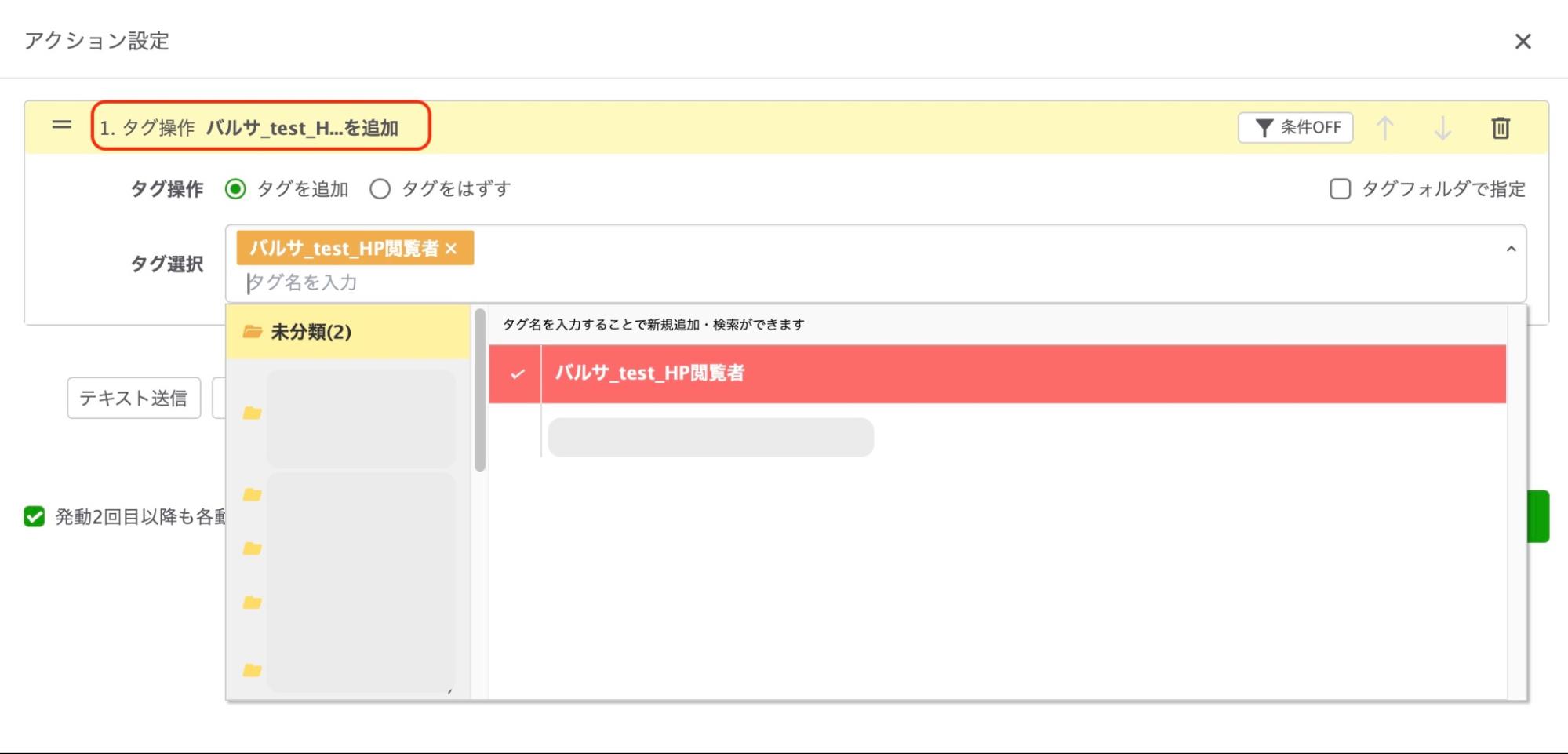Image resolution: width=1568 pixels, height=754 pixels.
Task: Enable the タグフォルダで指定 checkbox
Action: tap(1339, 189)
